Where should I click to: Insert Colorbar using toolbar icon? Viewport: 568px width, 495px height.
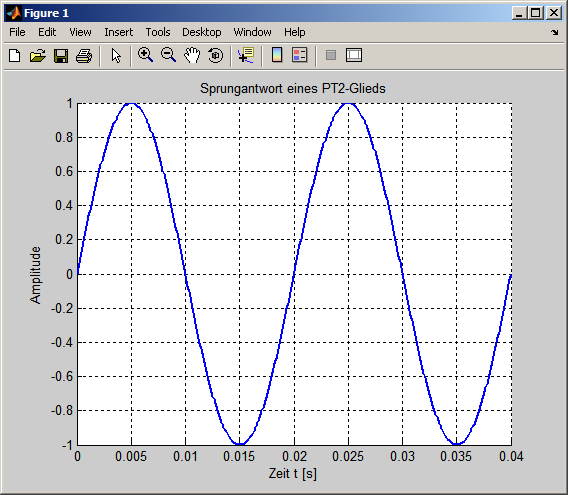[277, 55]
